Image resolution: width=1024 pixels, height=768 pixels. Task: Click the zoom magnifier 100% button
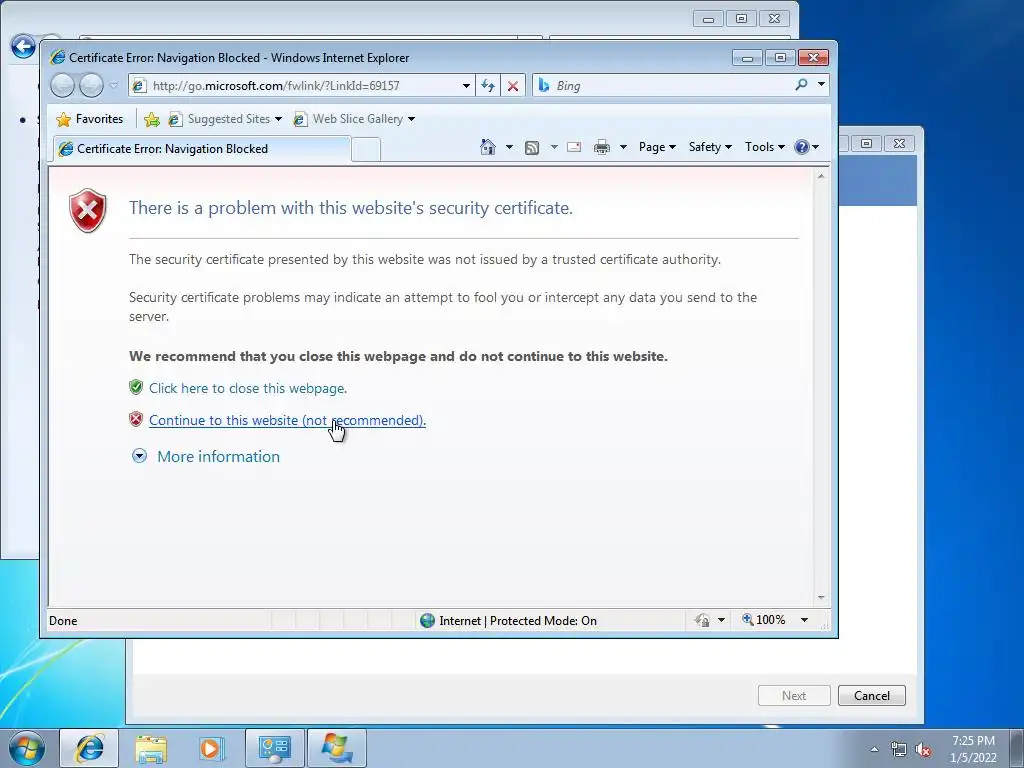pos(763,620)
